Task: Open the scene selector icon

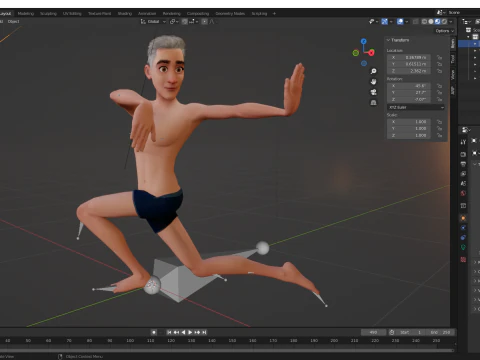Action: 440,12
